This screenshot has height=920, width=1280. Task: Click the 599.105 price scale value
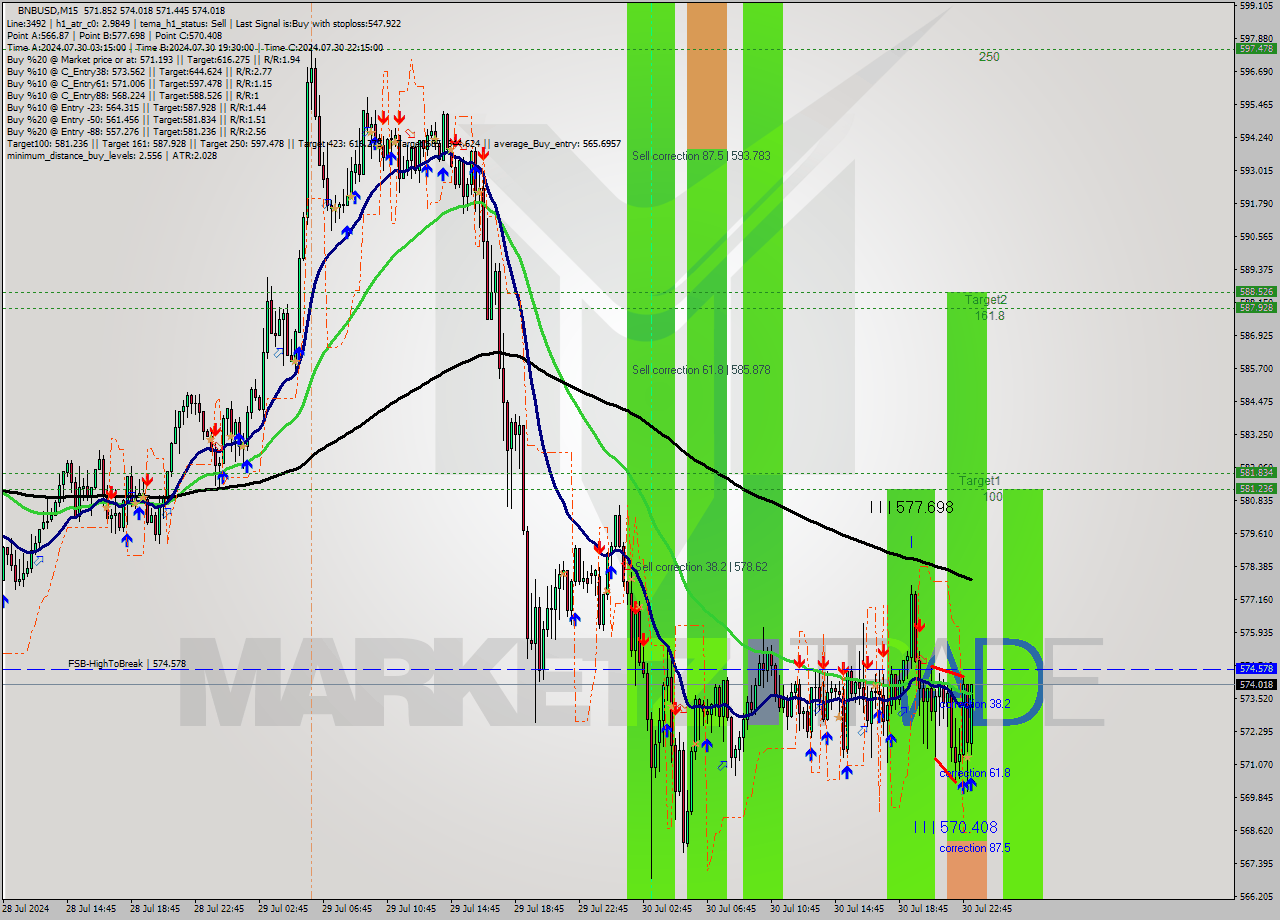(x=1256, y=6)
